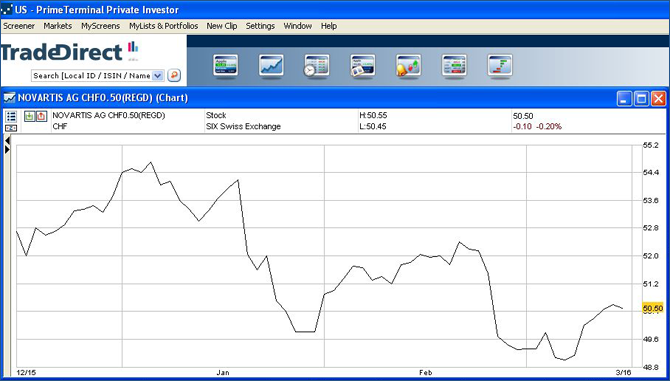Viewport: 670px width, 381px height.
Task: Click the red upload arrow icon
Action: pyautogui.click(x=41, y=116)
